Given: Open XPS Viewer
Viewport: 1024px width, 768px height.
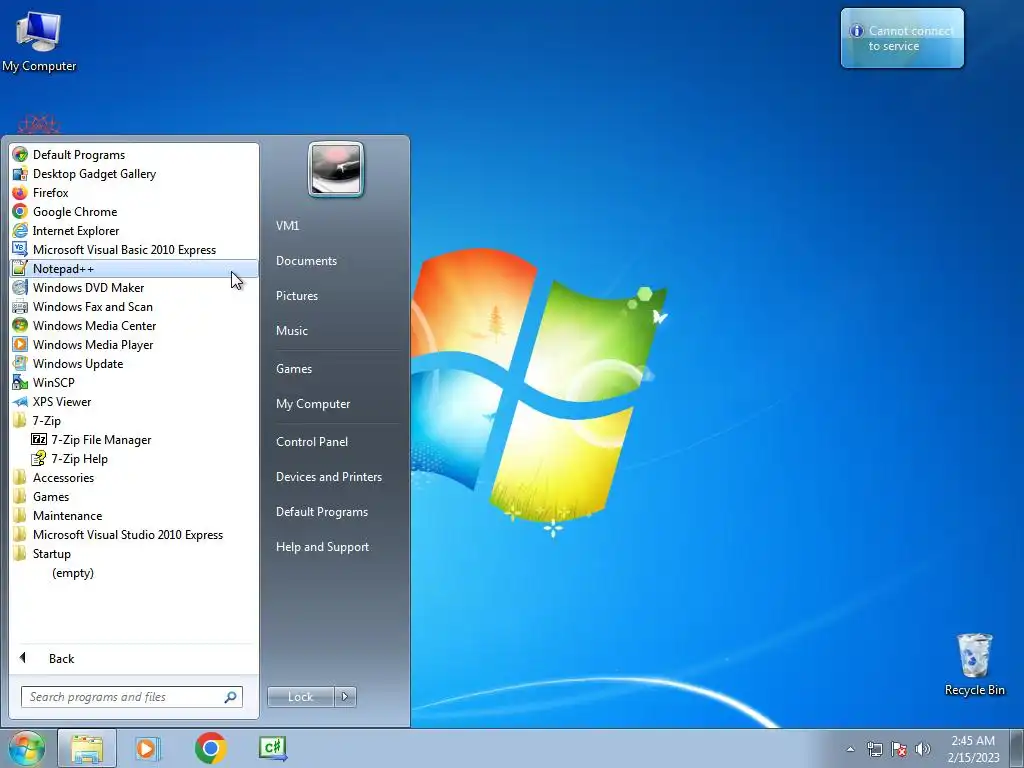Looking at the screenshot, I should [134, 402].
